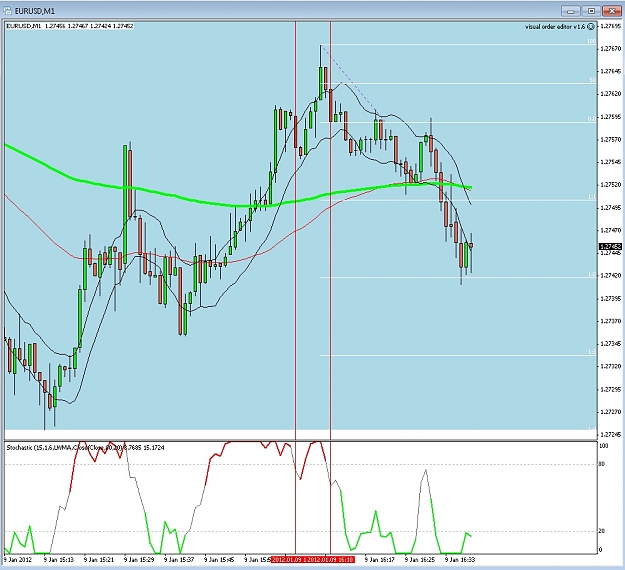Click the 1.27320 price label on price axis

click(x=610, y=366)
